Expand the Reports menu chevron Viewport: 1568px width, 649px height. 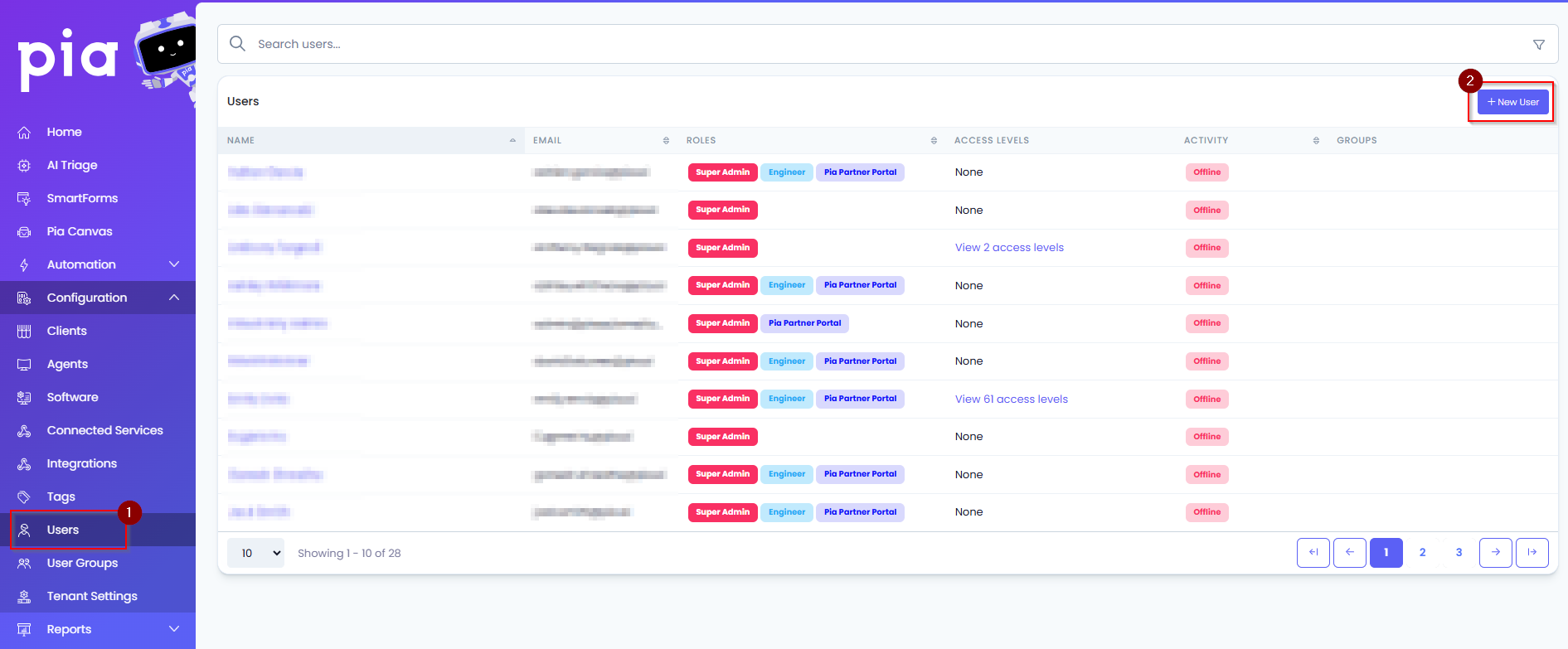174,629
